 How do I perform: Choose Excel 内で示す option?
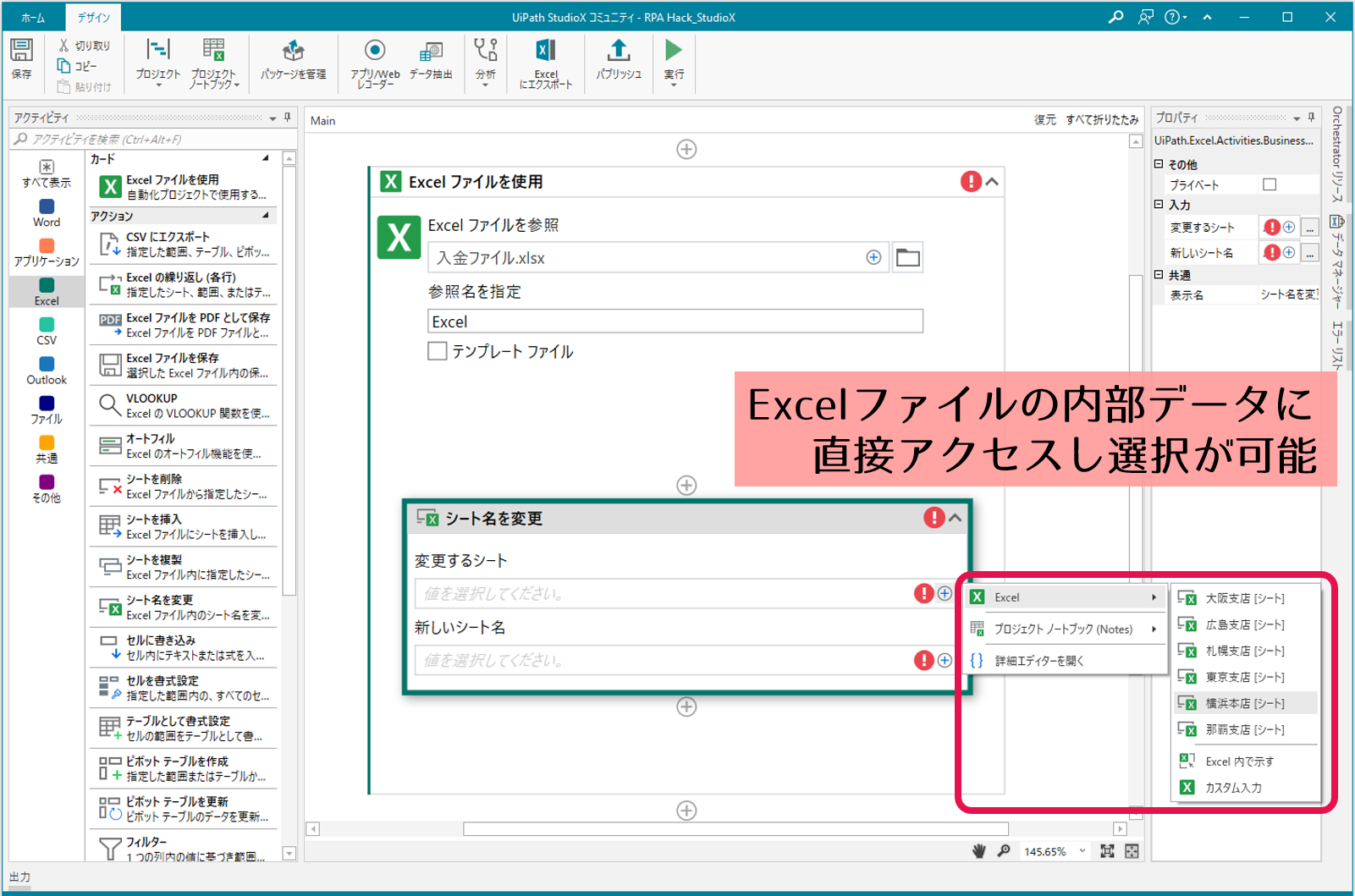[1246, 761]
